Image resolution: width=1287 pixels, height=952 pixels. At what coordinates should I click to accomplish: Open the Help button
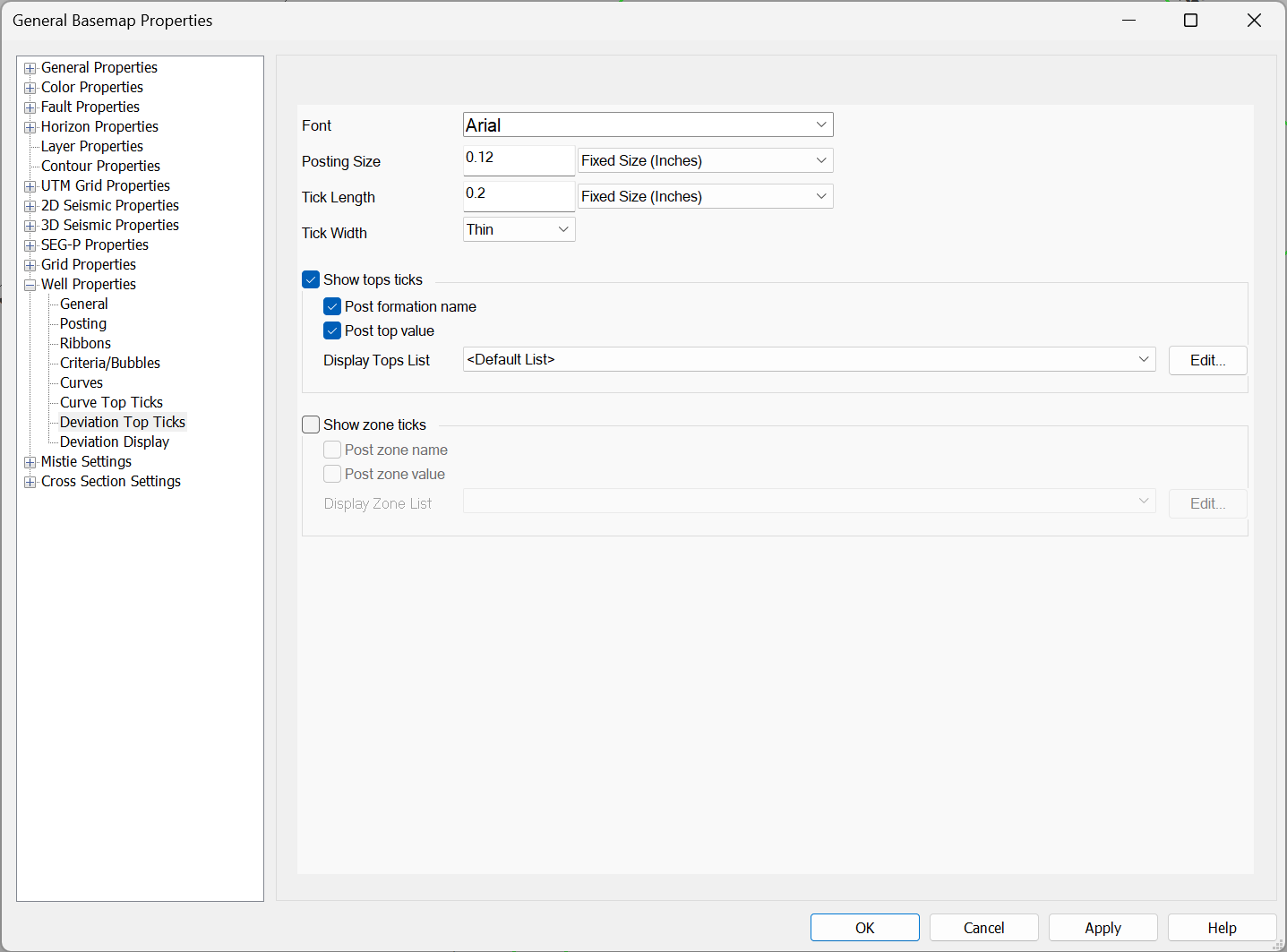[1222, 928]
